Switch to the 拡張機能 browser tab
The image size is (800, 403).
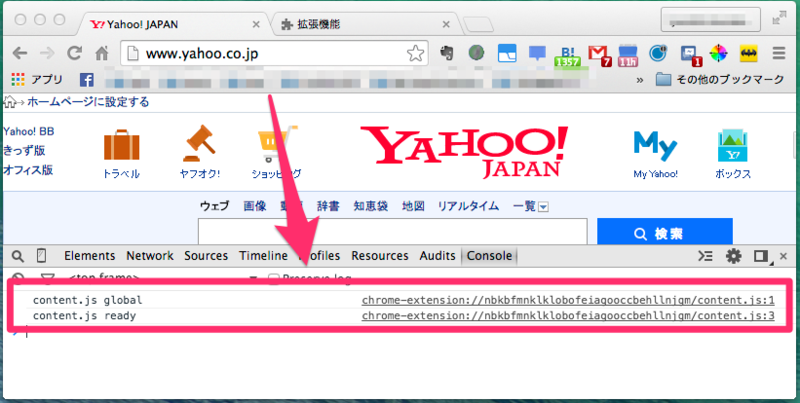coord(365,24)
